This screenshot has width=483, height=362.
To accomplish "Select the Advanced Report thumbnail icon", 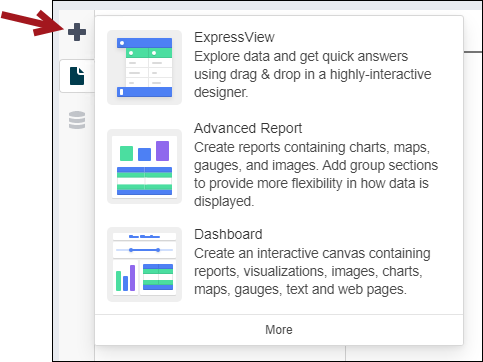I will (x=144, y=166).
